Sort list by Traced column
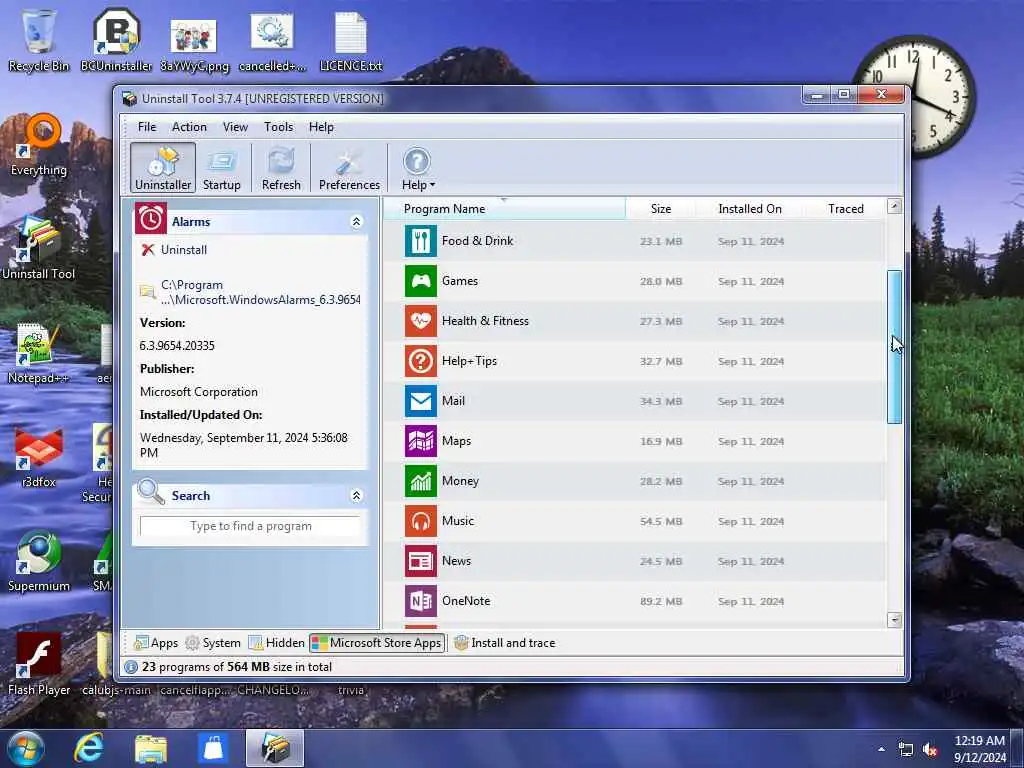Viewport: 1024px width, 768px height. [x=846, y=208]
